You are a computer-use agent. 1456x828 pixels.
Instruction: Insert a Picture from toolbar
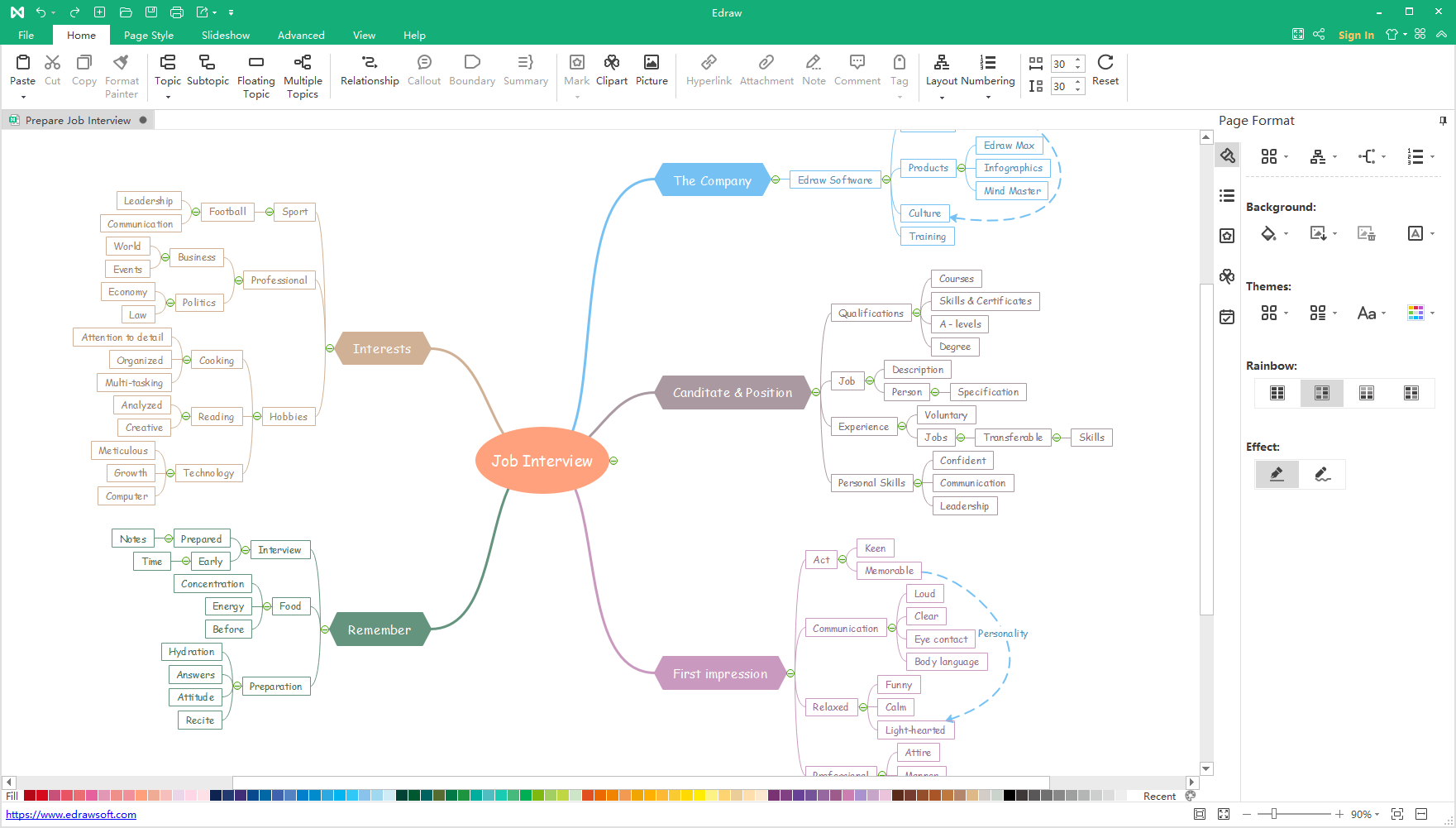coord(652,63)
